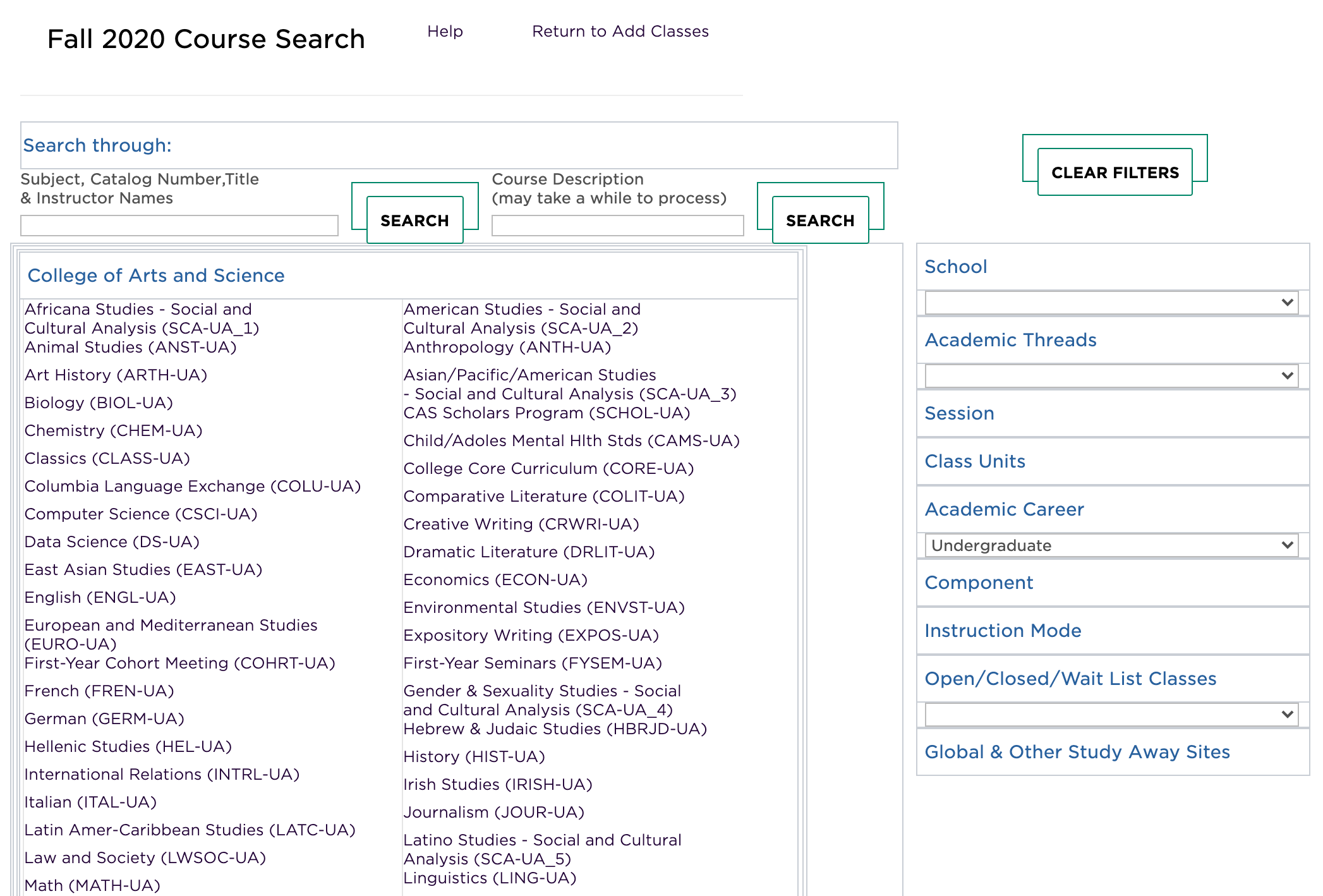Select Columbia Language Exchange (COLU-UA)
The image size is (1323, 896).
coord(193,487)
